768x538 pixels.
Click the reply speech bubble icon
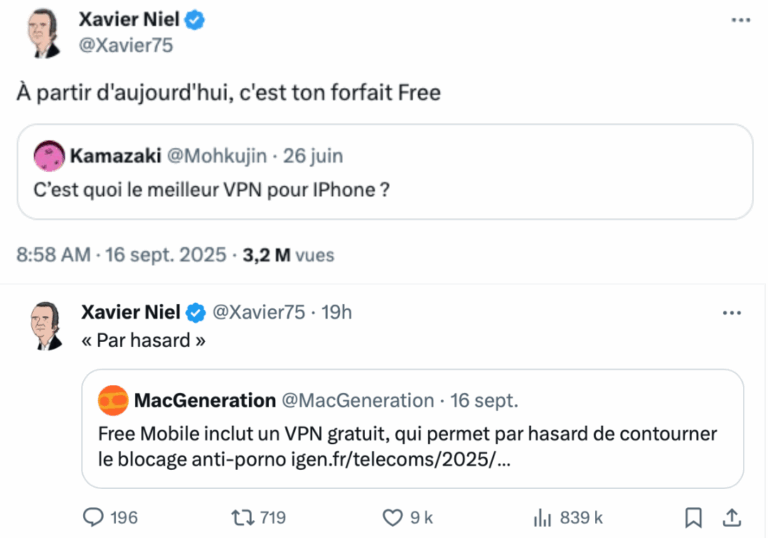click(93, 517)
